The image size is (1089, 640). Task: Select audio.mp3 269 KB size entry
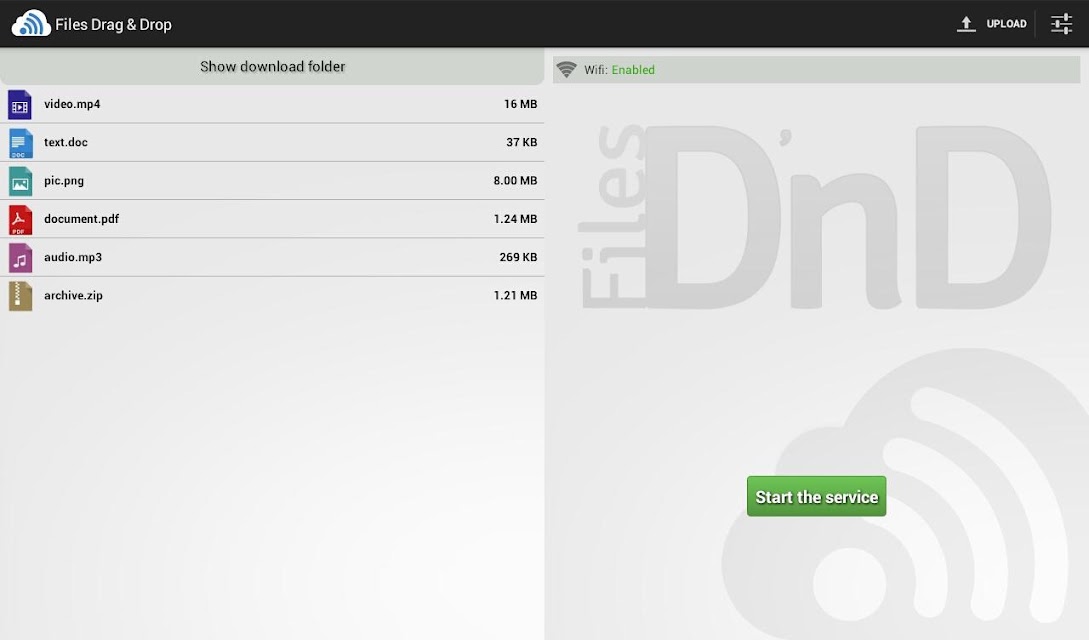tap(518, 257)
